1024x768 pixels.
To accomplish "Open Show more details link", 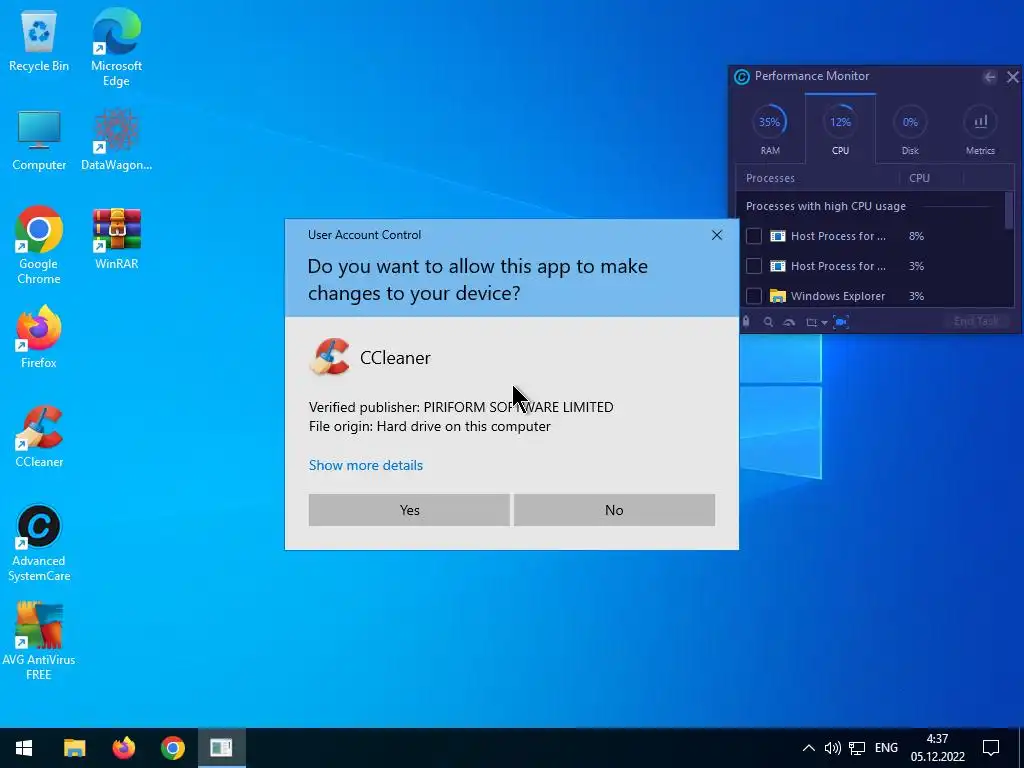I will pos(366,465).
